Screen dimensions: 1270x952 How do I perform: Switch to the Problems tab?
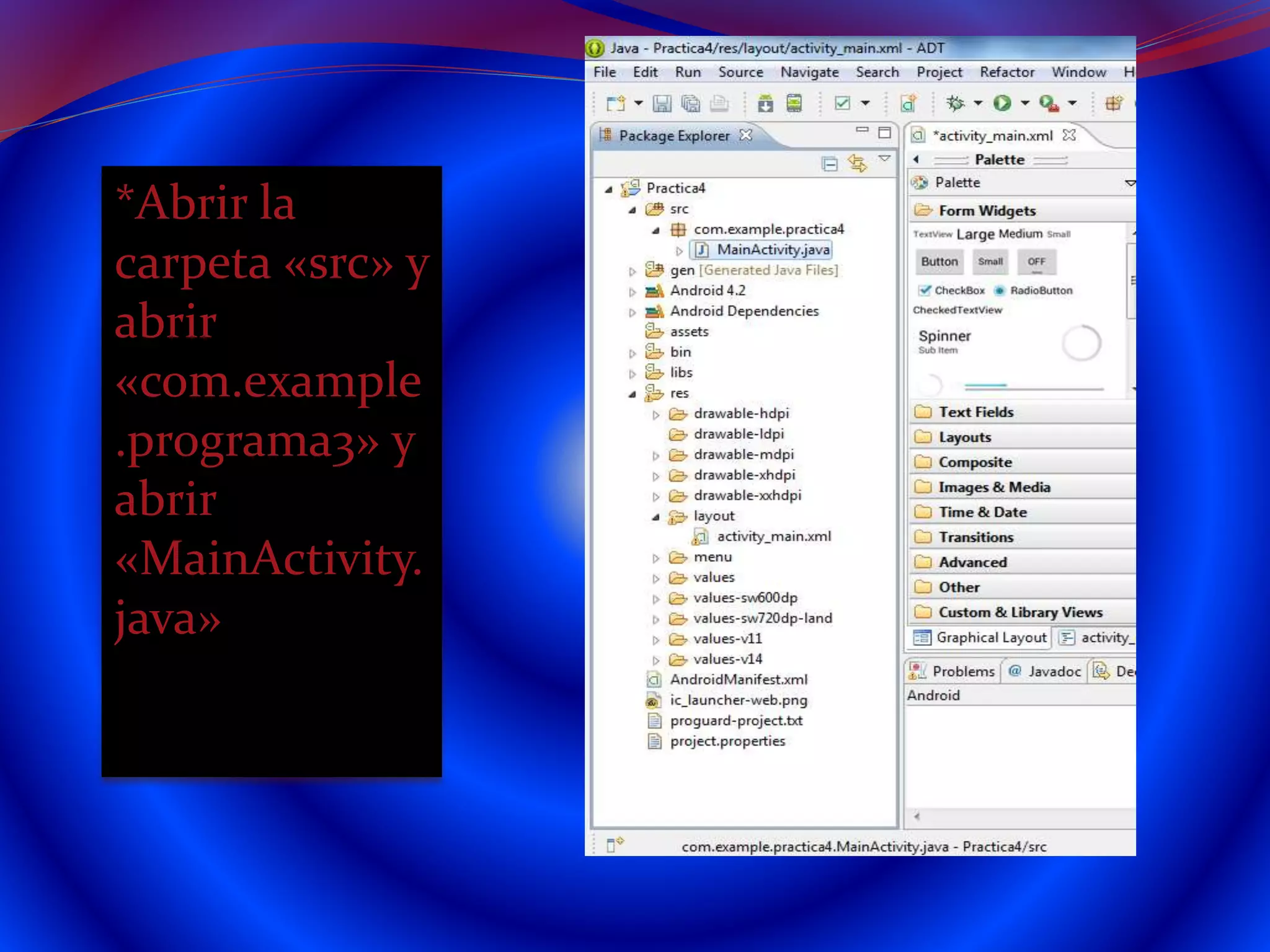tap(952, 671)
